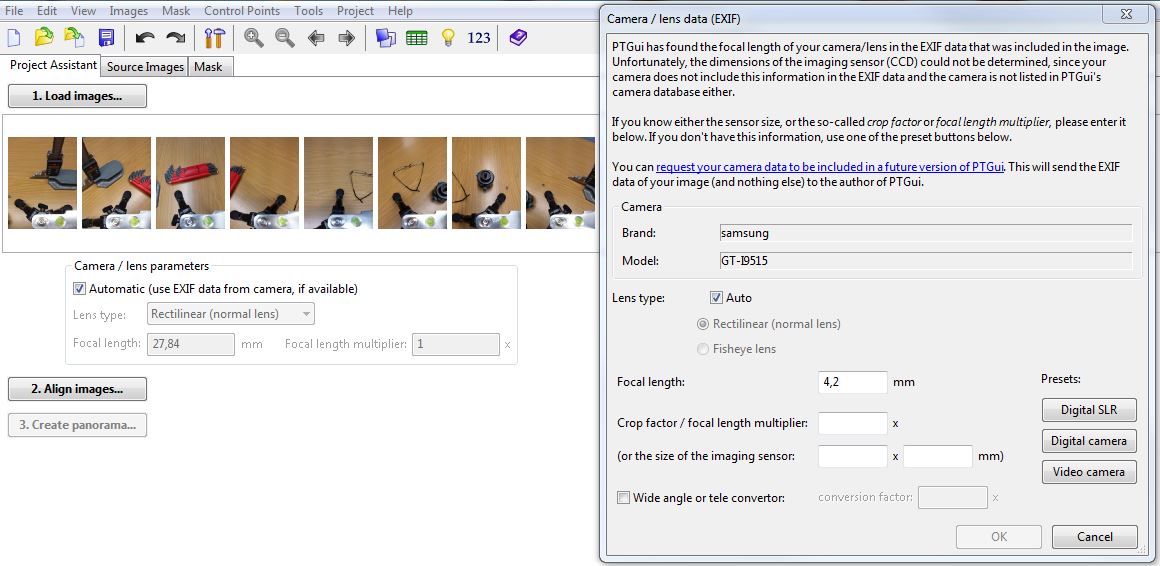Click the Open project folder icon
1160x566 pixels.
coord(44,38)
